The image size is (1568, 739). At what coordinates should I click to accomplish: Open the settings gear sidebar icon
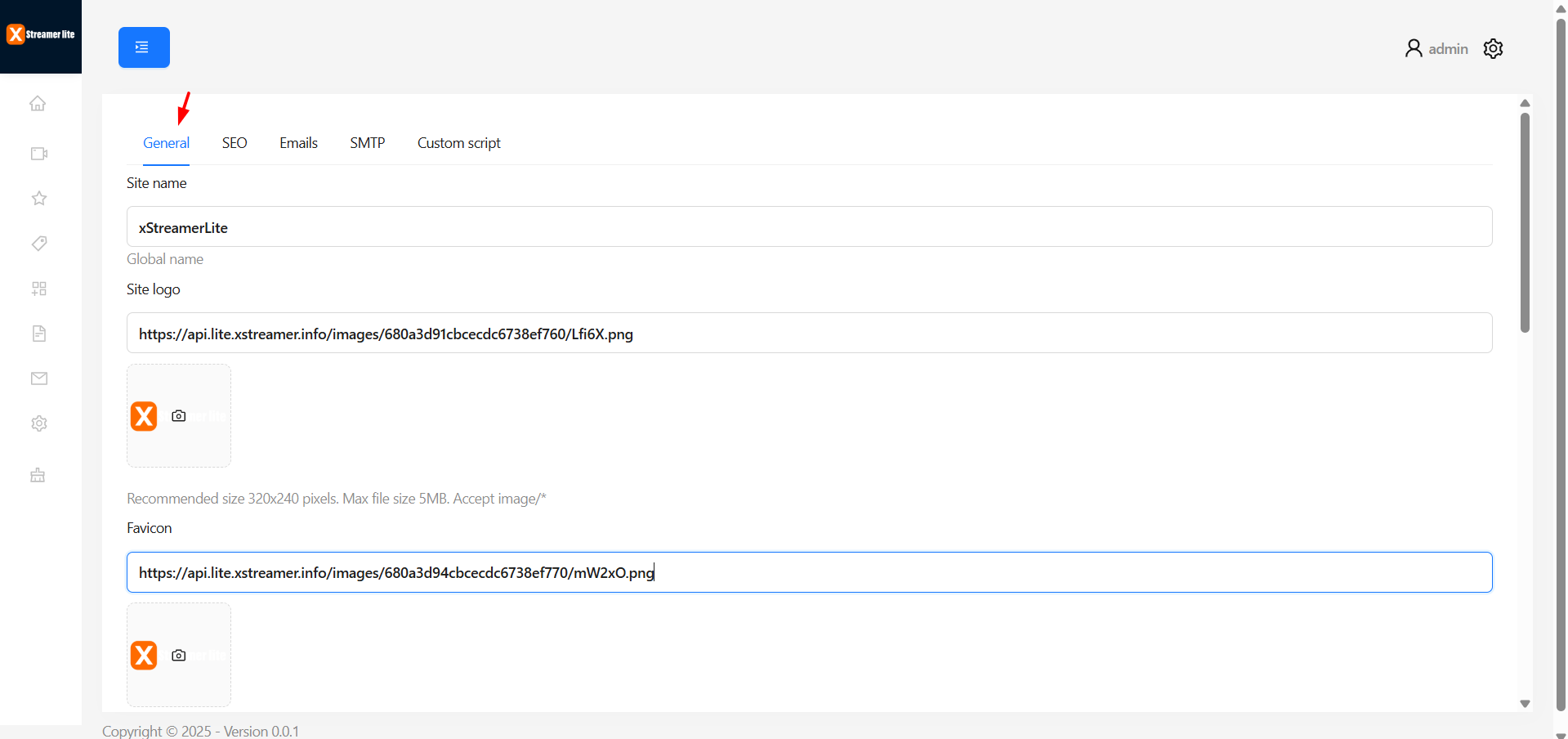tap(38, 423)
